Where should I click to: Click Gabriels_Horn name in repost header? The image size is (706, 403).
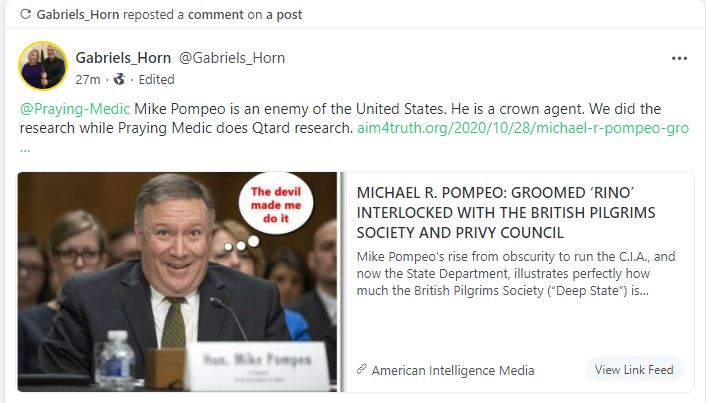click(x=77, y=14)
